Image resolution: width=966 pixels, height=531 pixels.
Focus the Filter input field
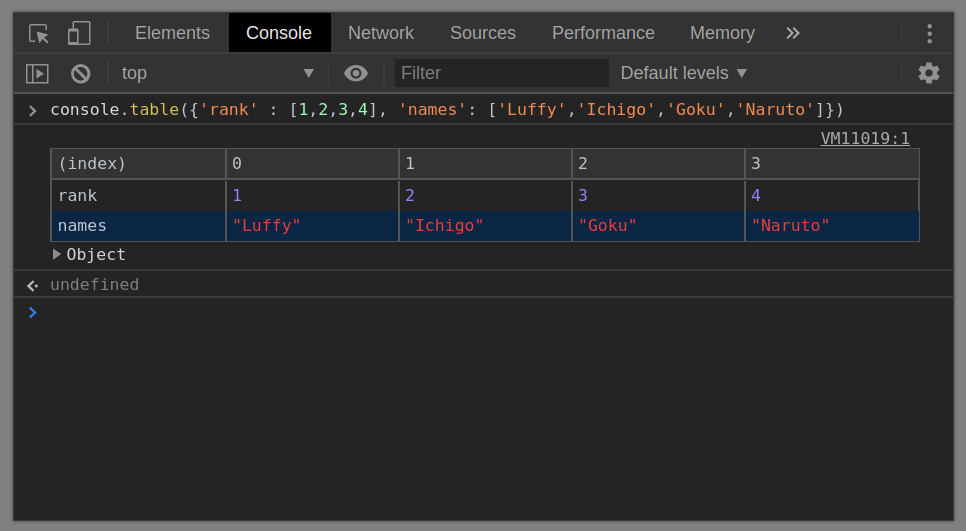[x=501, y=73]
